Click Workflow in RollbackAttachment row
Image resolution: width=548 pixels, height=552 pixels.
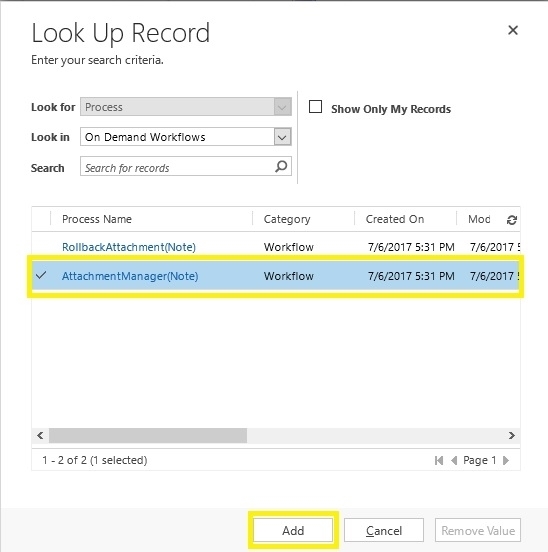pyautogui.click(x=289, y=247)
